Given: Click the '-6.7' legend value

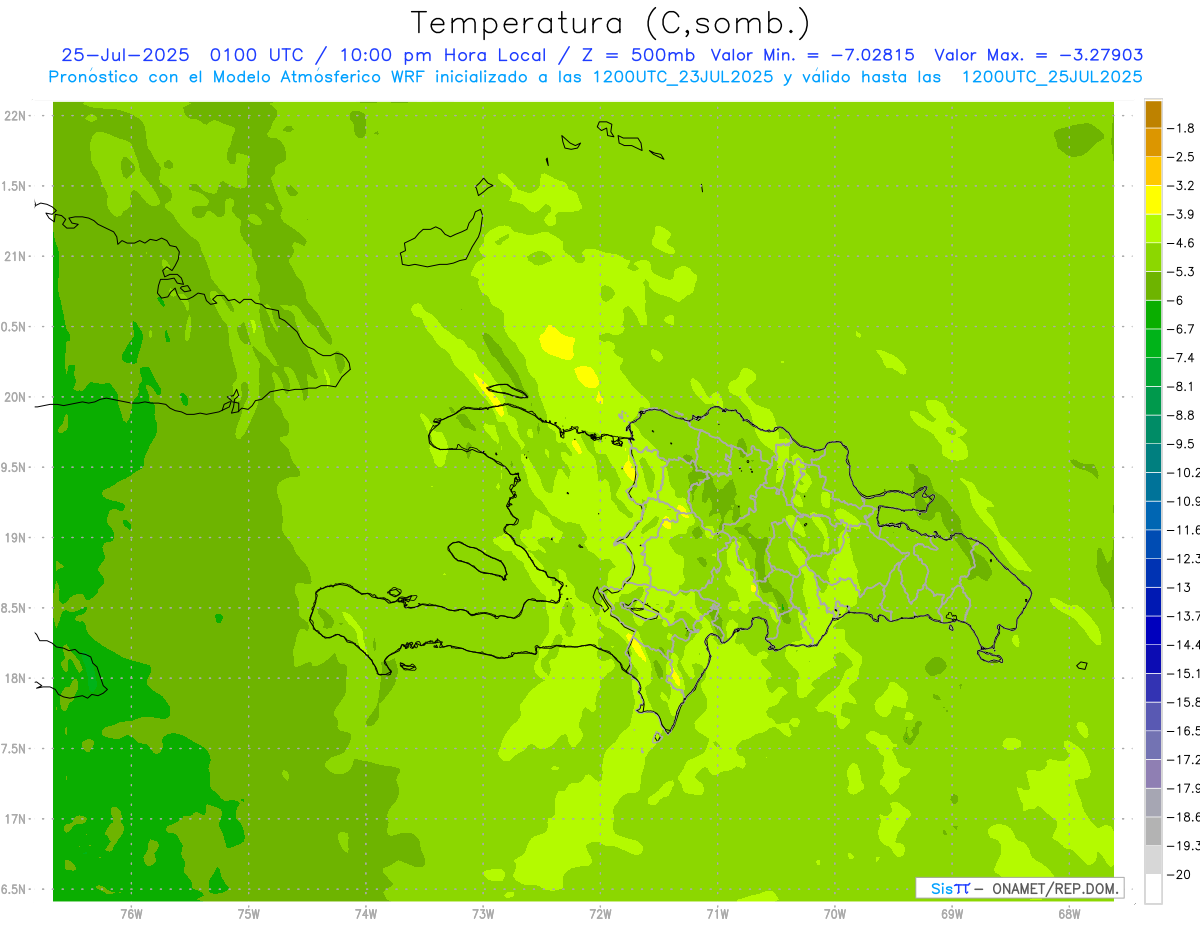Looking at the screenshot, I should coord(1181,329).
